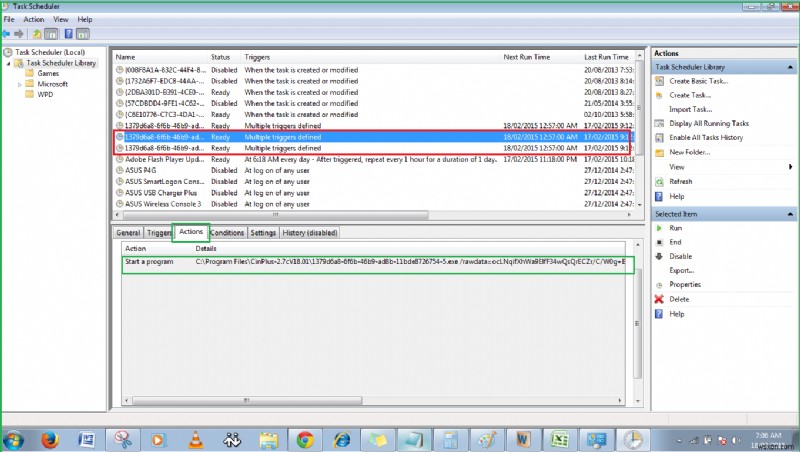Click the Back arrow in the toolbar
Viewport: 800px width, 452px height.
click(6, 34)
